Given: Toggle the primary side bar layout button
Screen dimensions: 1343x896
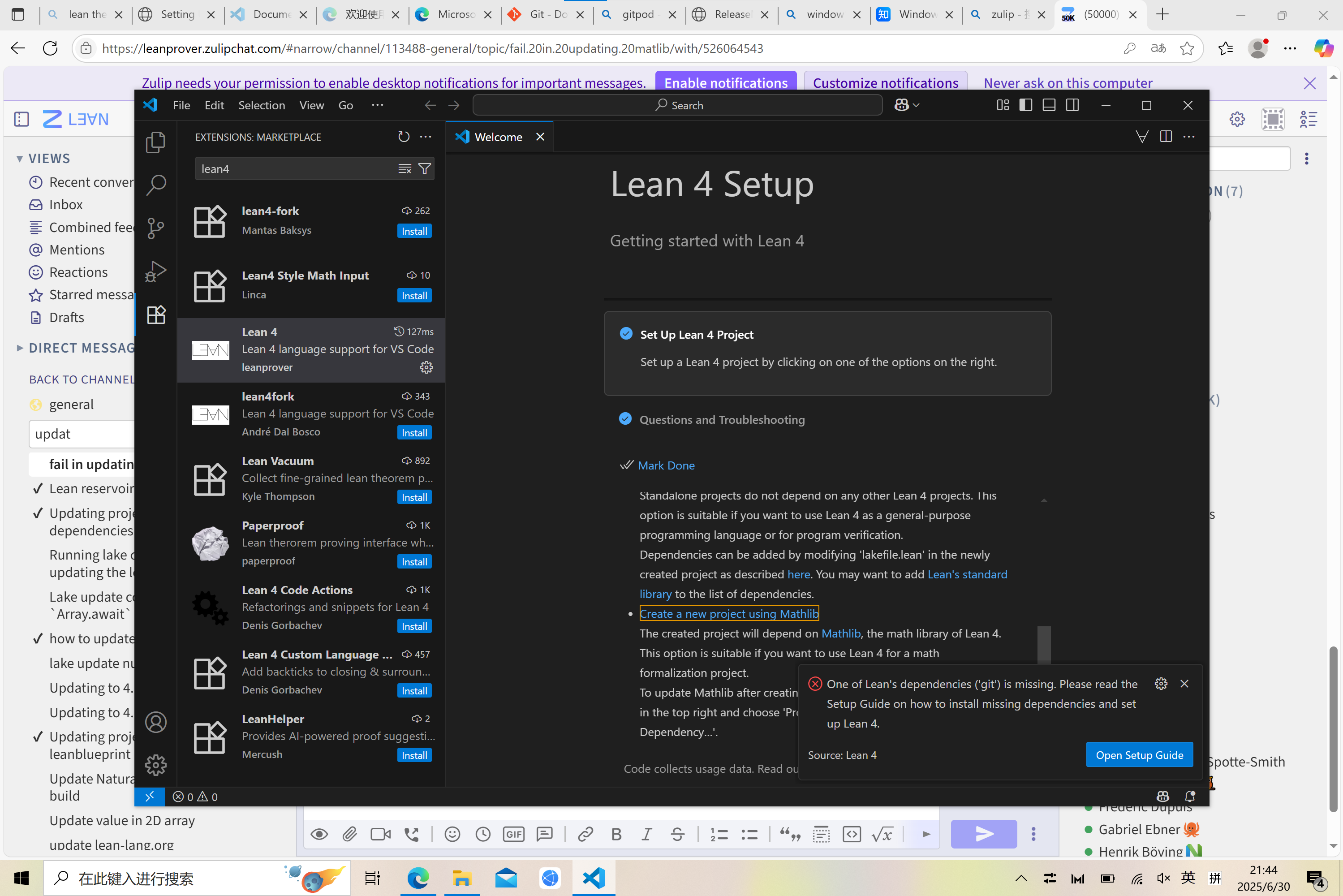Looking at the screenshot, I should click(1025, 105).
